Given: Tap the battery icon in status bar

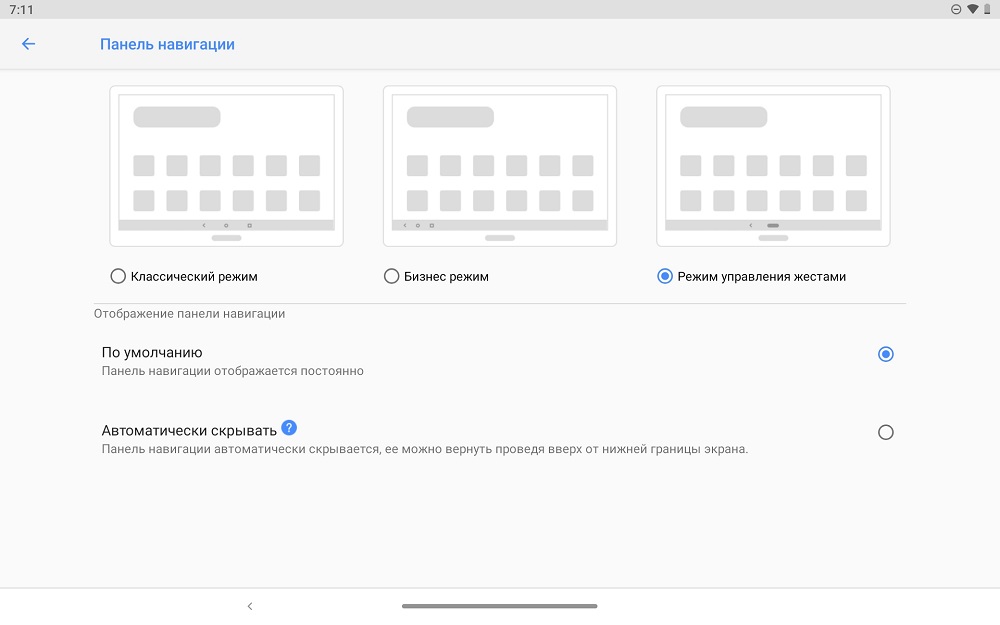Looking at the screenshot, I should point(987,9).
